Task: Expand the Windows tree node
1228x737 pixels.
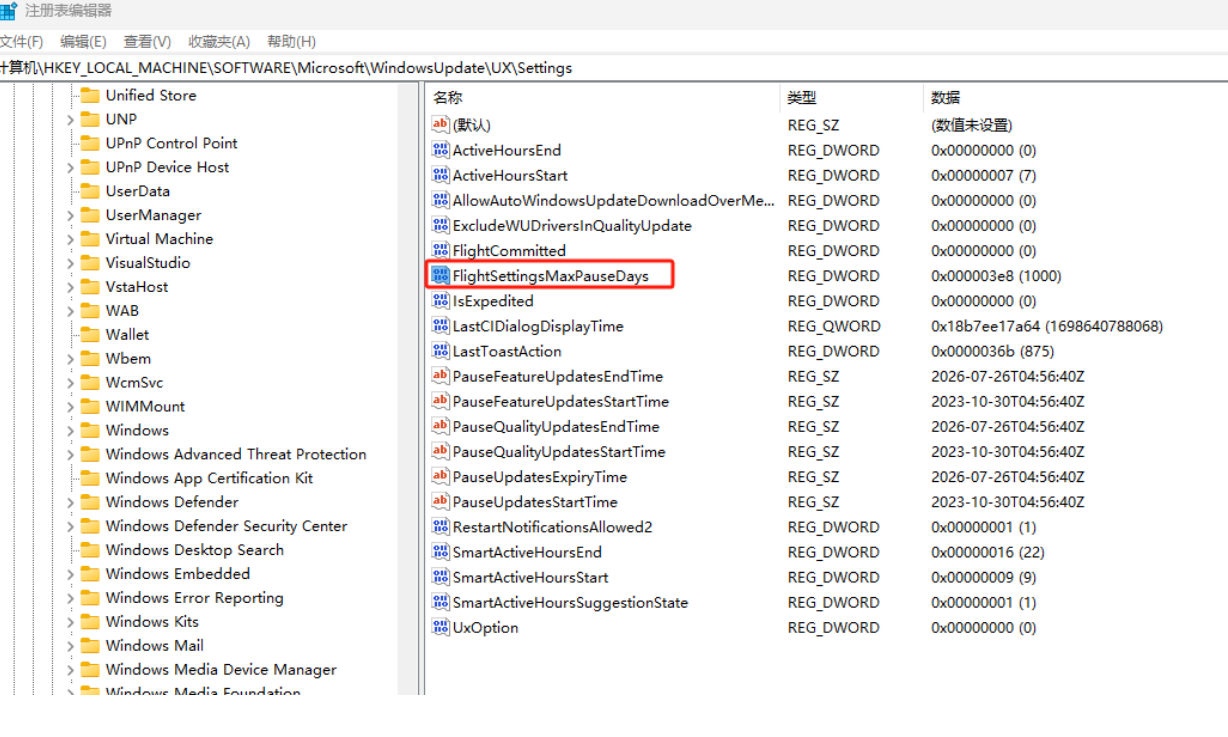Action: (70, 430)
